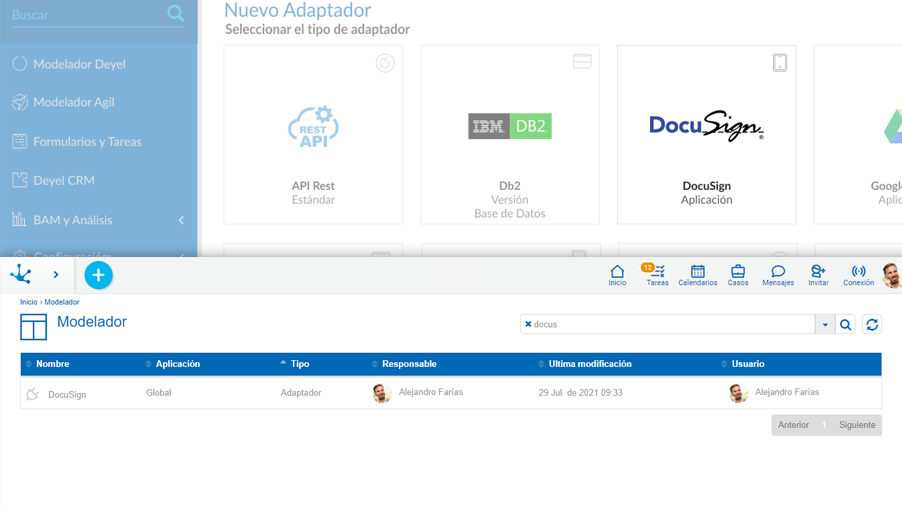Click the refresh icon in Modelador
Image resolution: width=902 pixels, height=508 pixels.
872,324
